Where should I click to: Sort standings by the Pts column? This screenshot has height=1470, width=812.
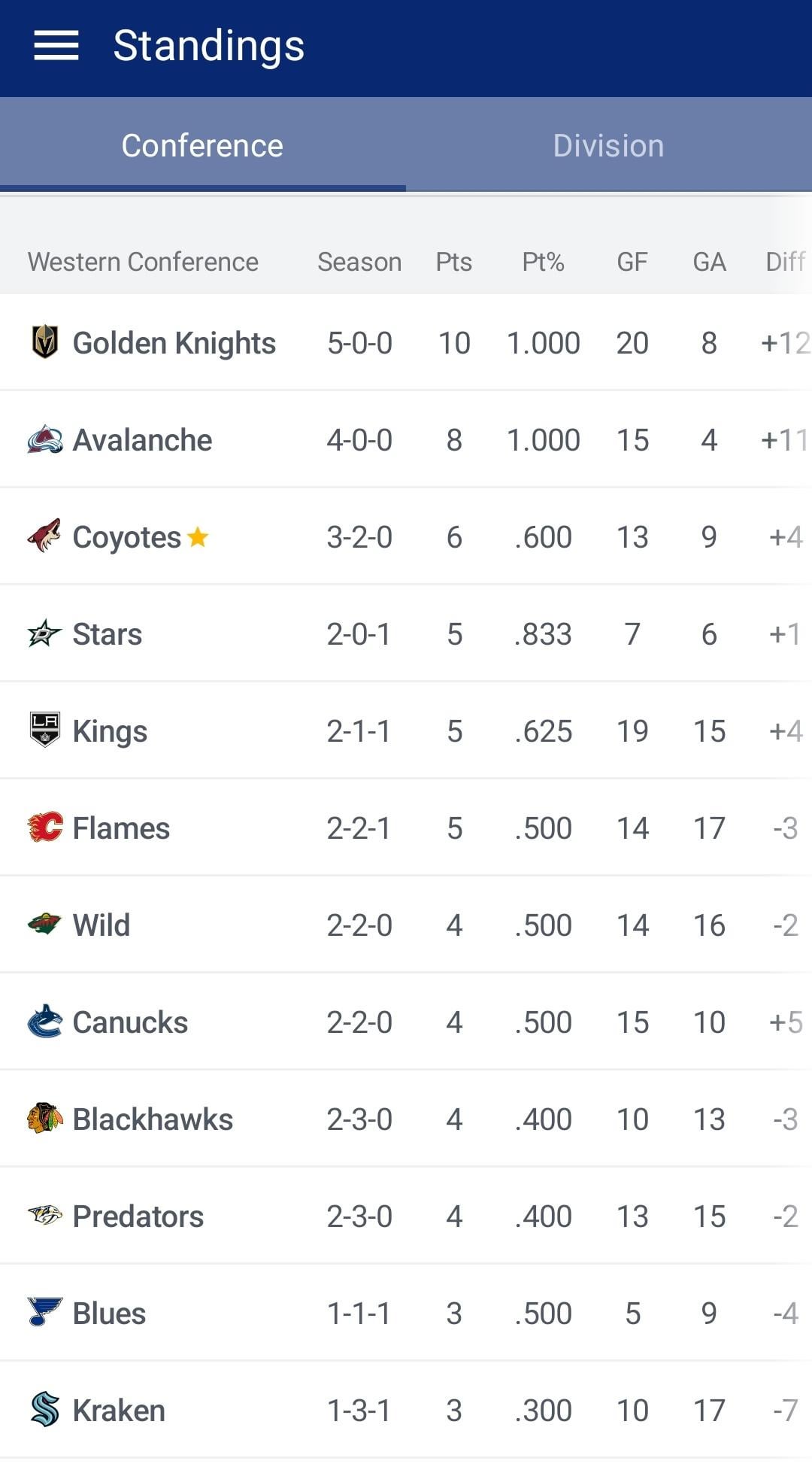453,262
